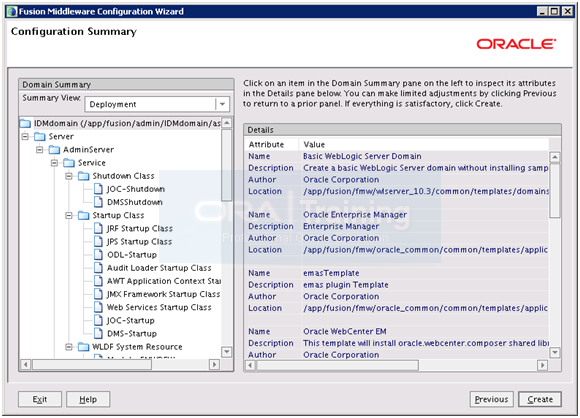Click Create to build the domain
580x418 pixels.
click(540, 399)
